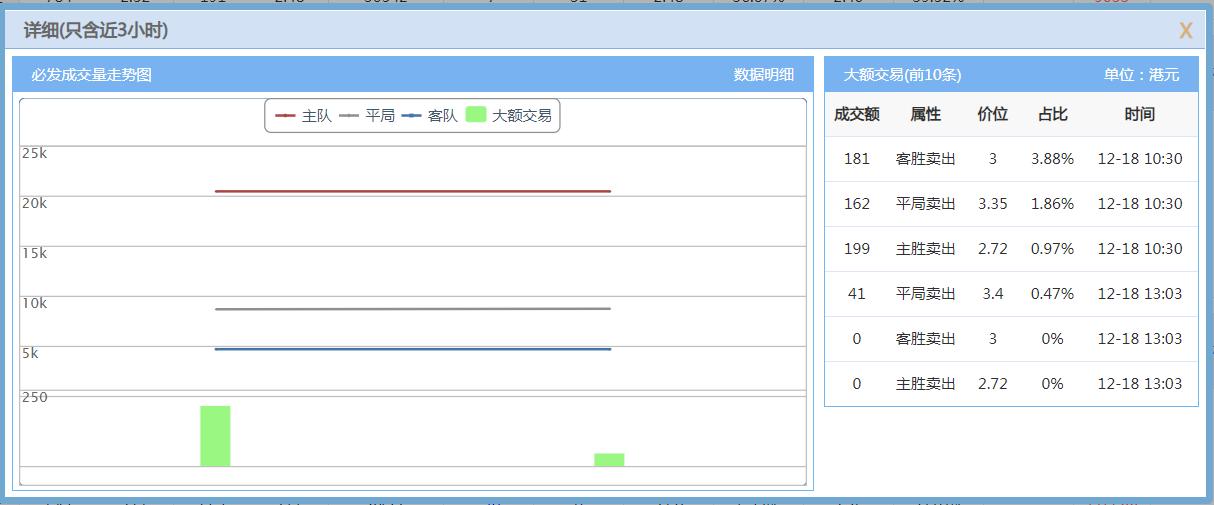Select the amount cell 181
This screenshot has width=1214, height=505.
857,159
